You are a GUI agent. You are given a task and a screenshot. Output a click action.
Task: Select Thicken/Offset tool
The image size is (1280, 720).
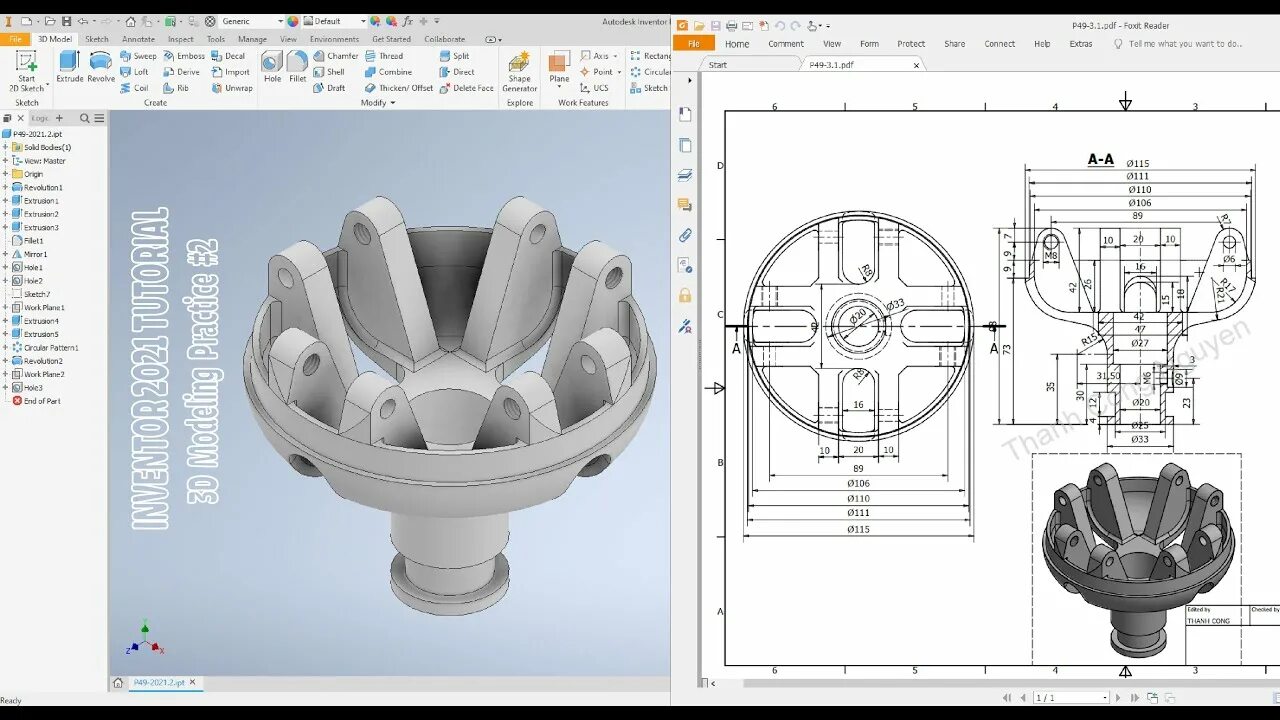(x=399, y=88)
